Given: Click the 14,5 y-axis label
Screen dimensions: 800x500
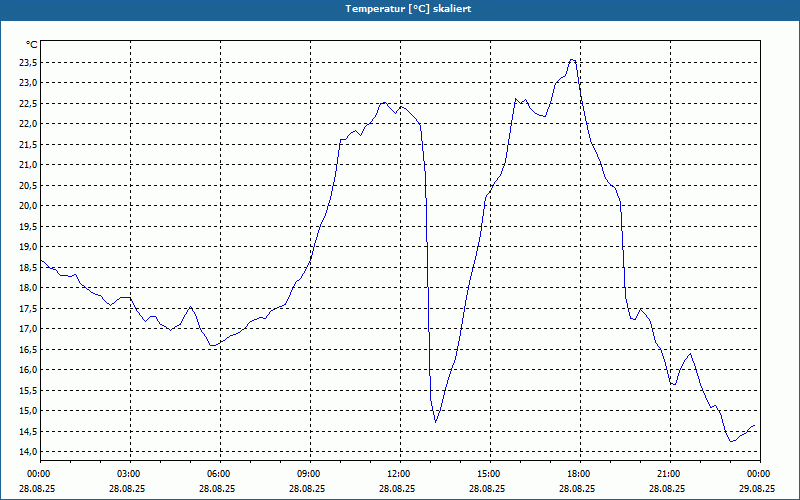Looking at the screenshot, I should tap(29, 432).
